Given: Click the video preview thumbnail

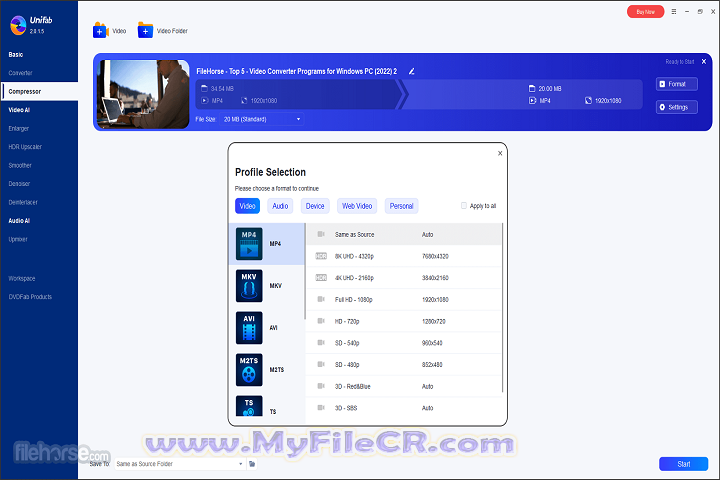Looking at the screenshot, I should click(x=143, y=94).
